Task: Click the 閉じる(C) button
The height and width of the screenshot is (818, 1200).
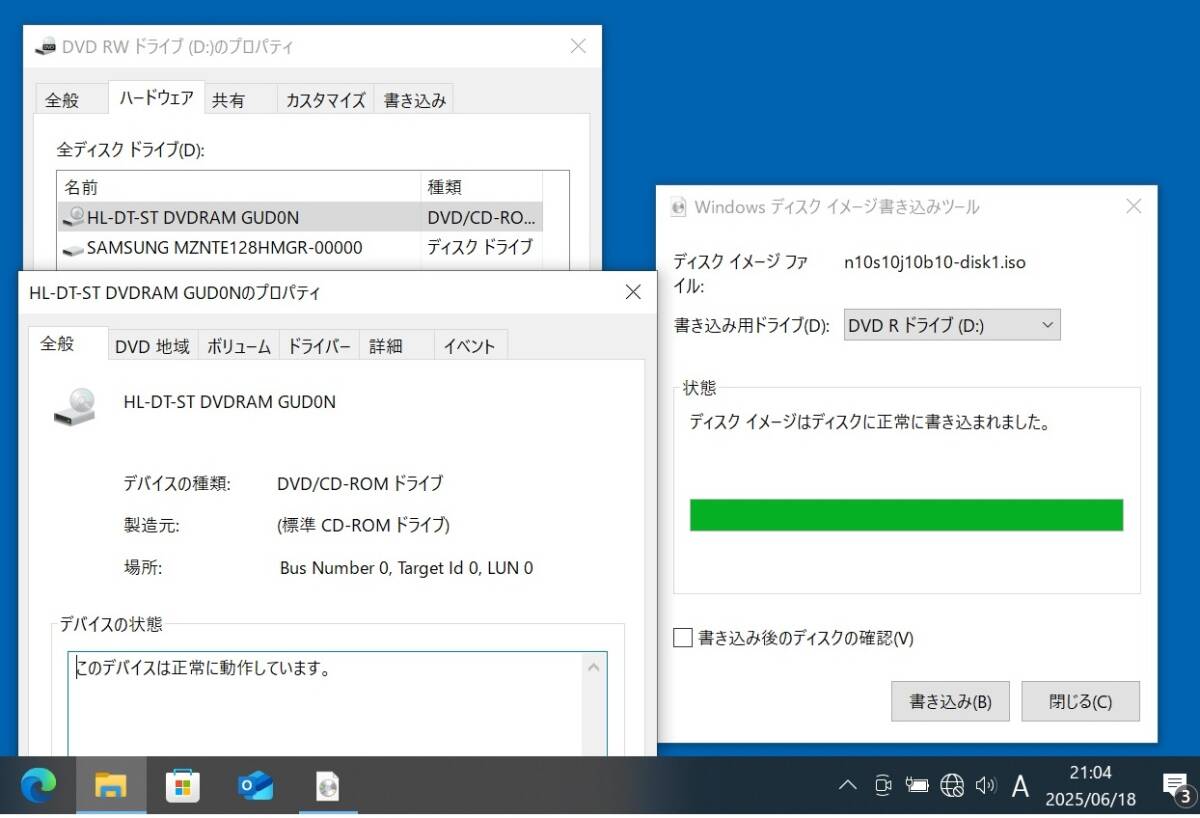Action: pyautogui.click(x=1081, y=701)
